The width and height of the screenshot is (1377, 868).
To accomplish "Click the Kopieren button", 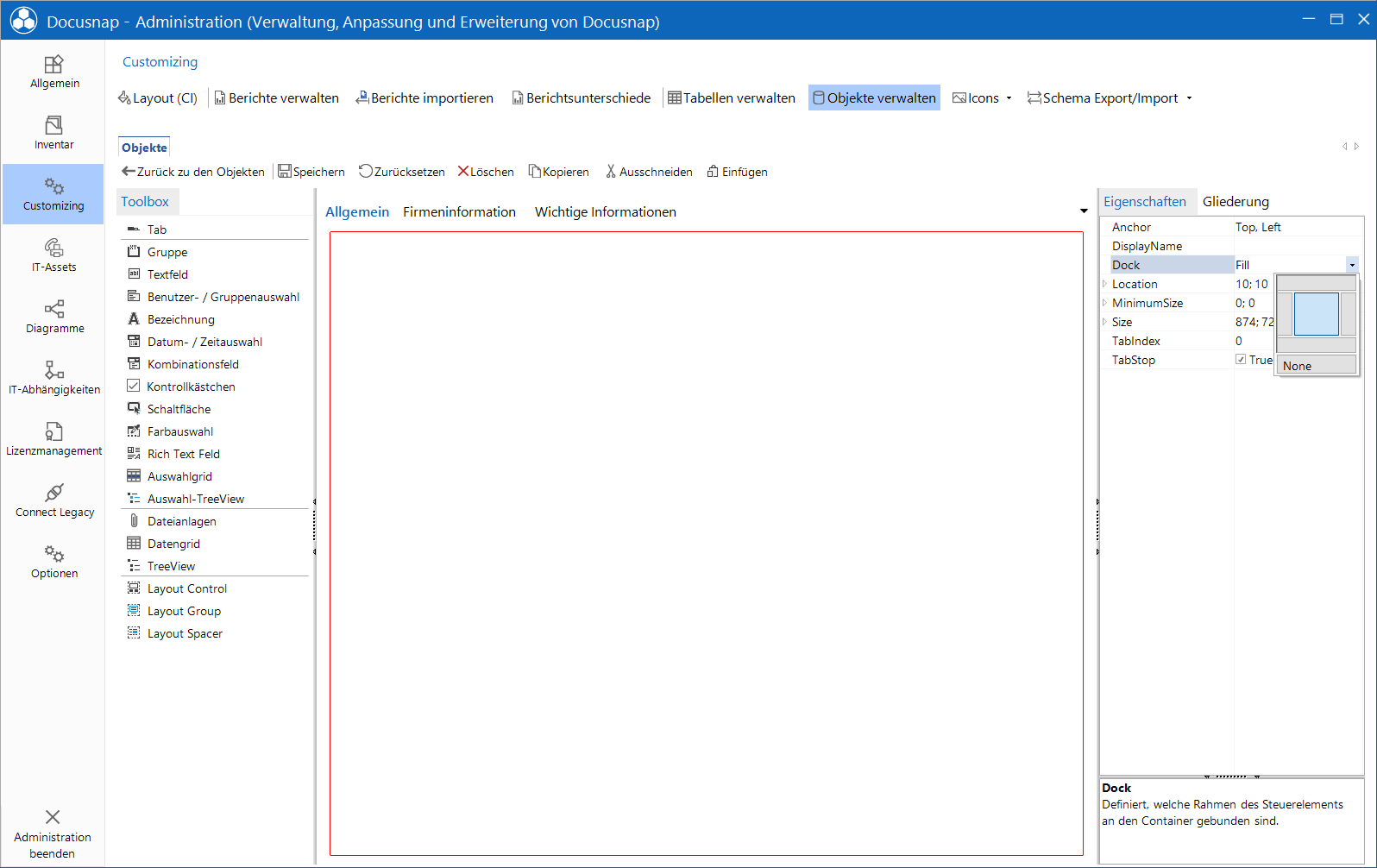I will [559, 172].
